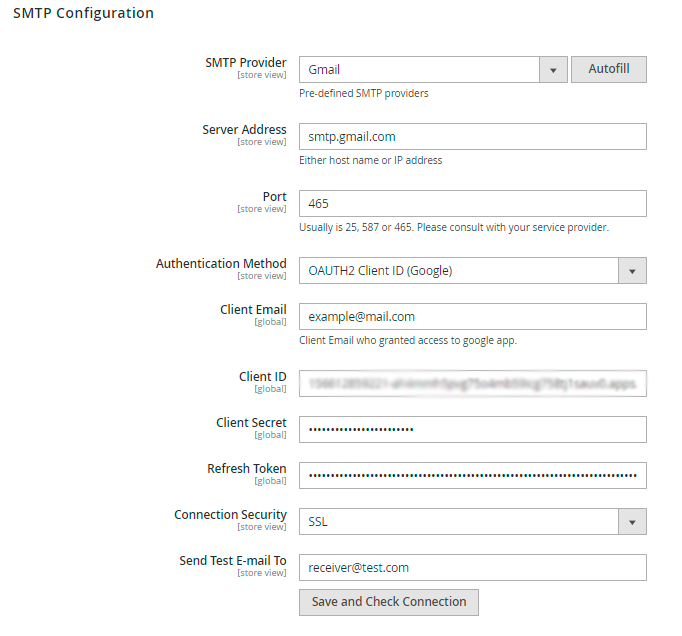Focus the masked Client Secret field
Screen dimensions: 682x636
click(x=472, y=430)
